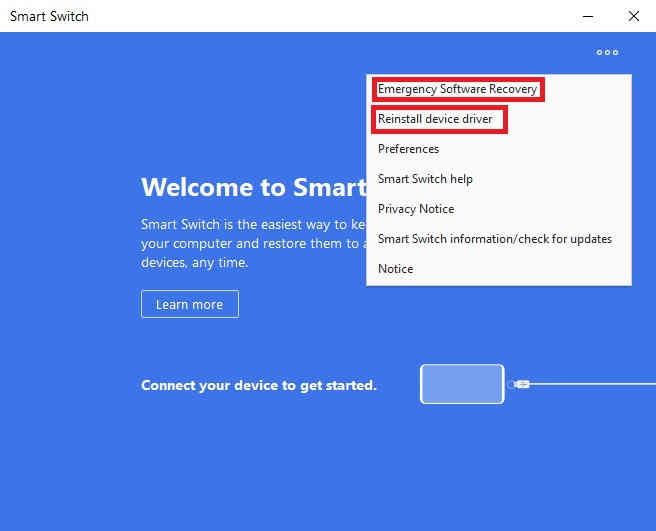Minimize the Smart Switch window
The image size is (656, 531).
click(x=588, y=16)
